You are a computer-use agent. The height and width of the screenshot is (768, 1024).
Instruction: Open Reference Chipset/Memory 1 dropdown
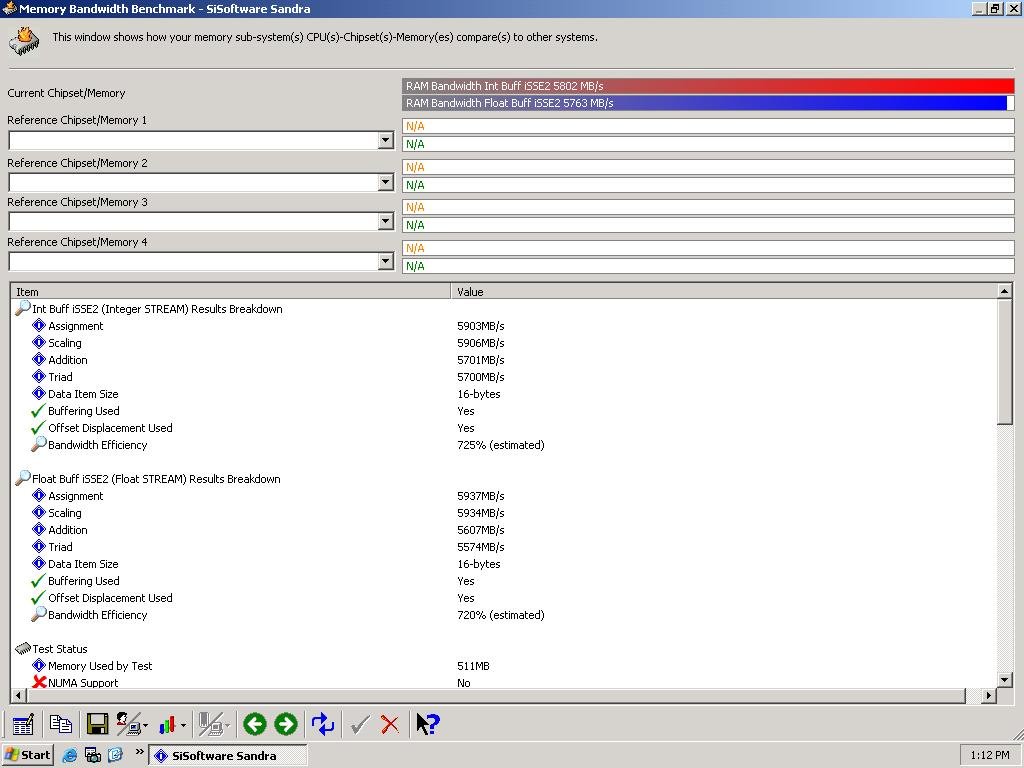385,140
